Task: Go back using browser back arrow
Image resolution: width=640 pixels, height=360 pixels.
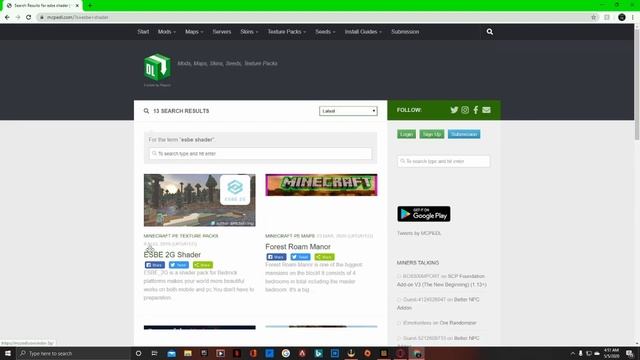Action: (7, 17)
